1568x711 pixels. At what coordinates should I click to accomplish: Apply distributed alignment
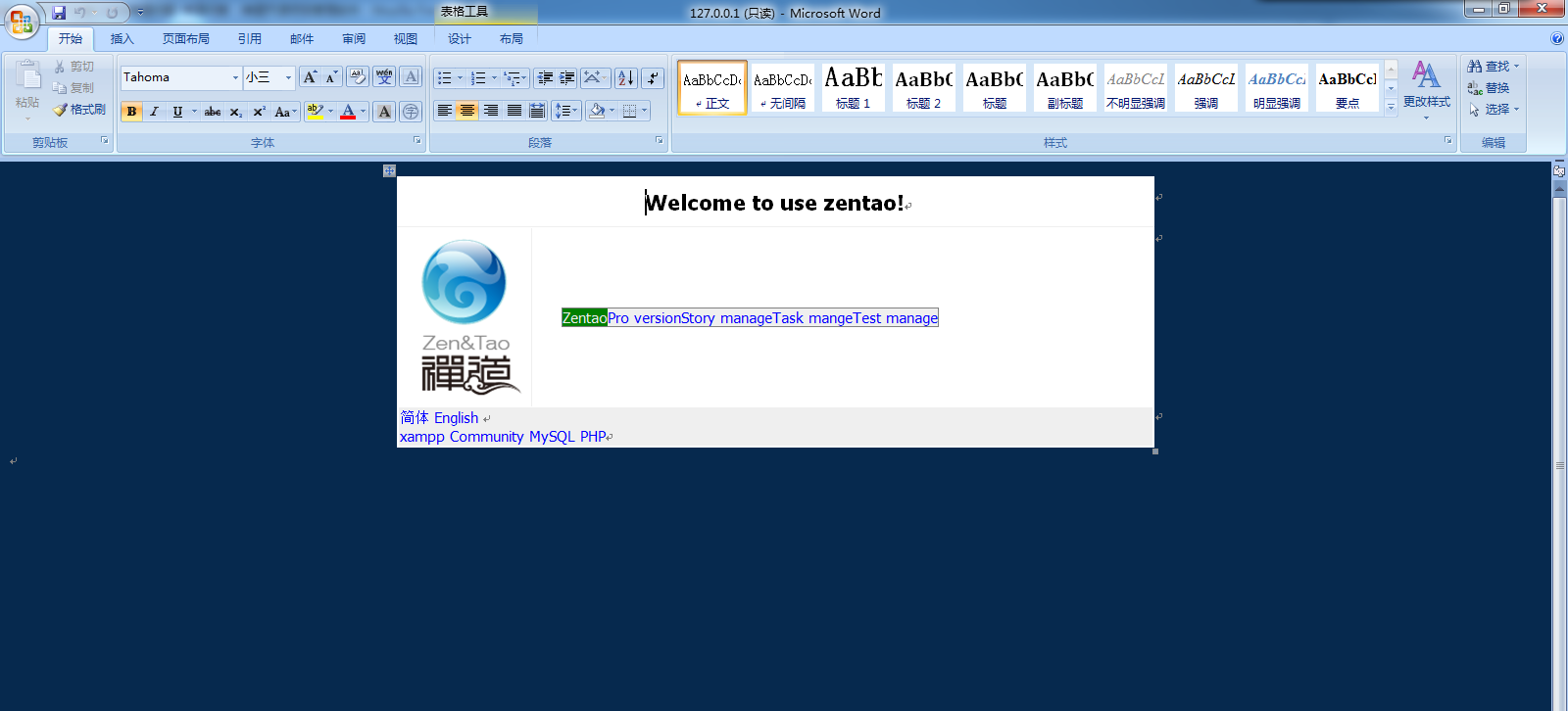click(537, 111)
